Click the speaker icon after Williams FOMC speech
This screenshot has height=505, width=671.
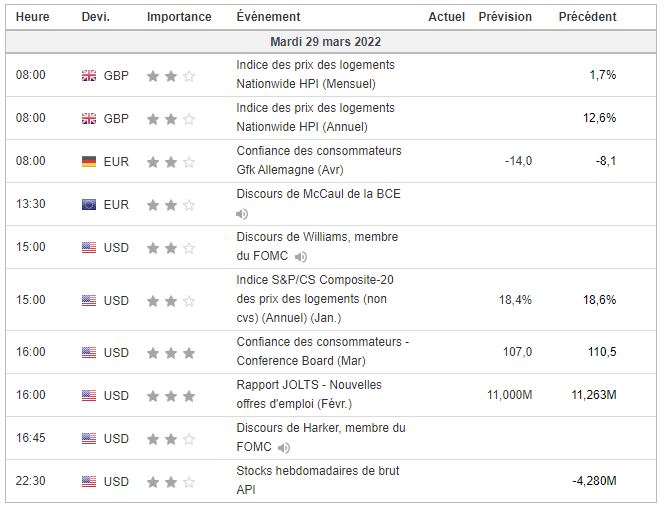[301, 257]
